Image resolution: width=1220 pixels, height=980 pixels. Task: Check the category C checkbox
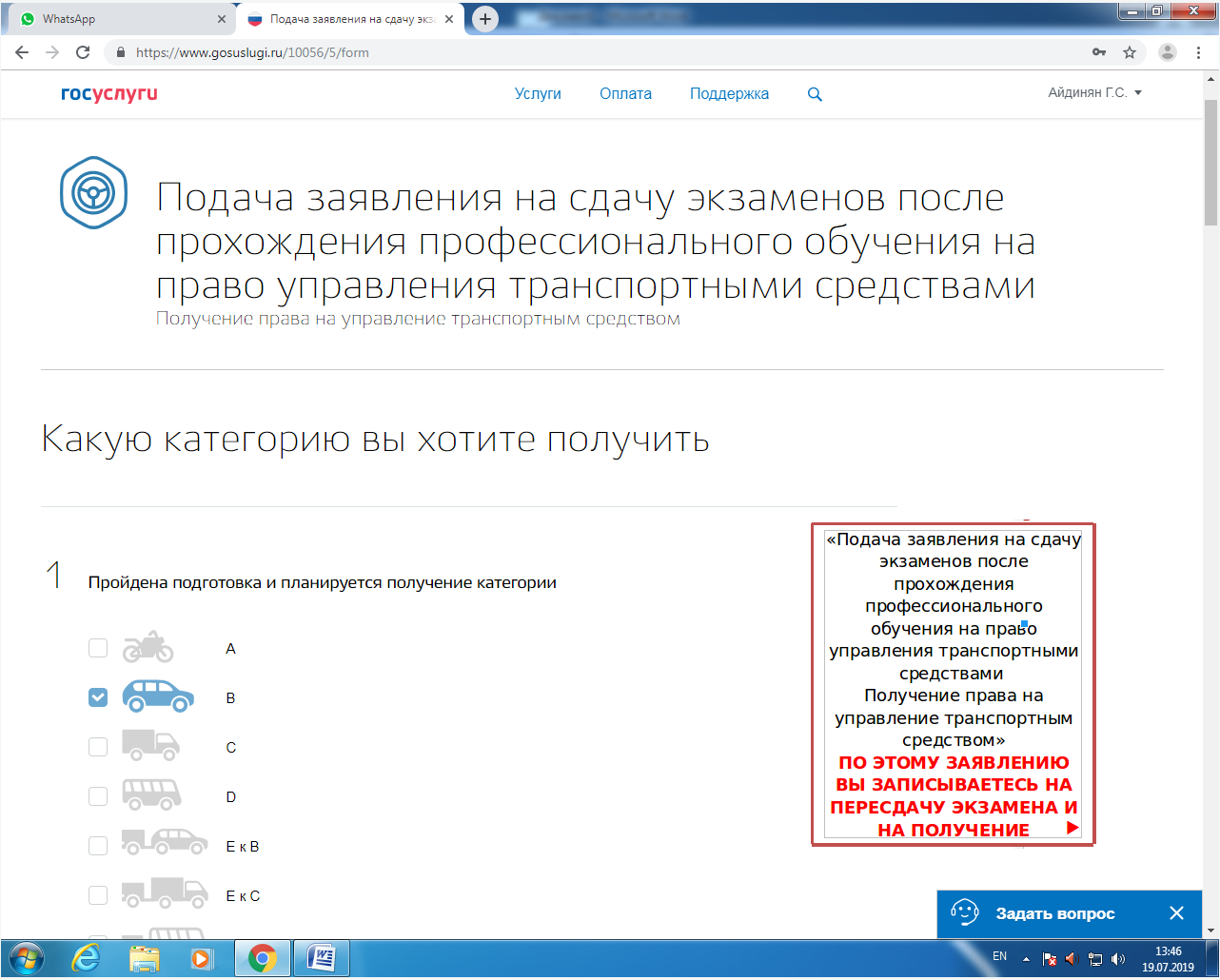(98, 747)
